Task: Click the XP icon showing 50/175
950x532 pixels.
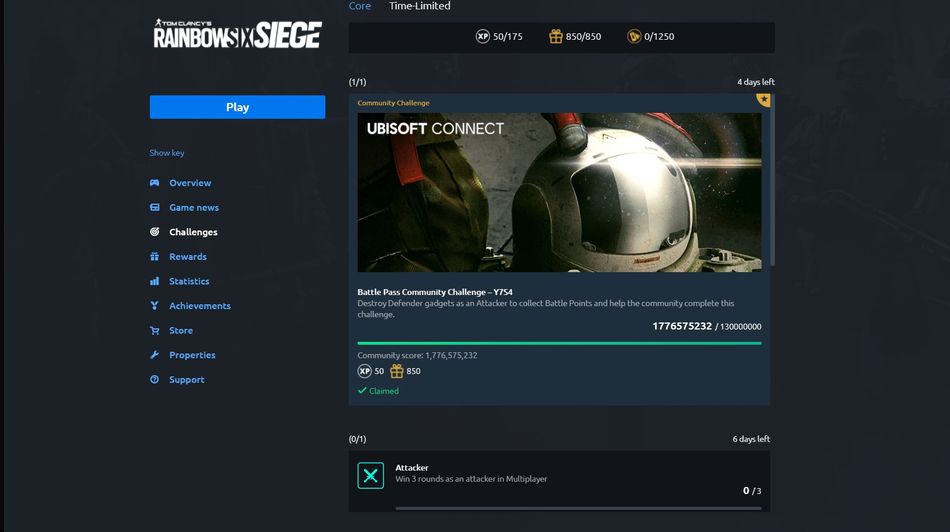Action: (x=482, y=36)
